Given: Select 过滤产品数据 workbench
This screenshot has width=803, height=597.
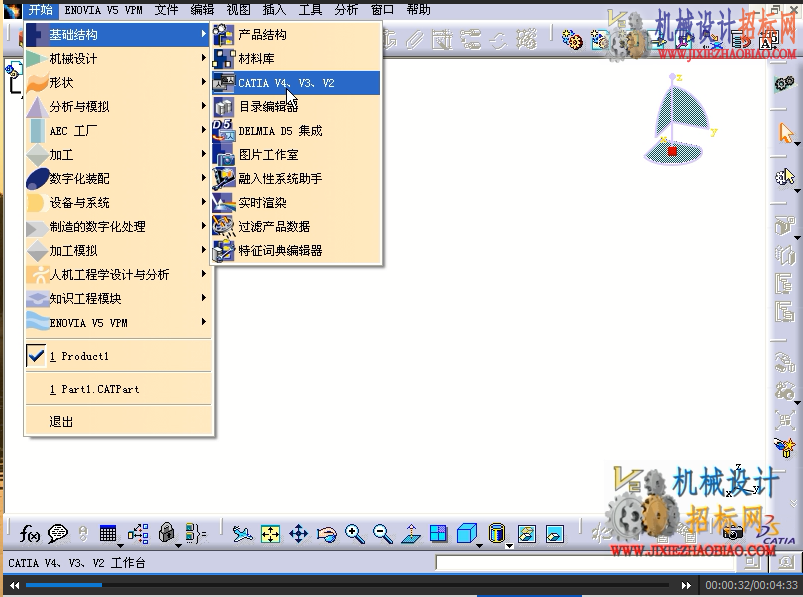Looking at the screenshot, I should (x=297, y=226).
